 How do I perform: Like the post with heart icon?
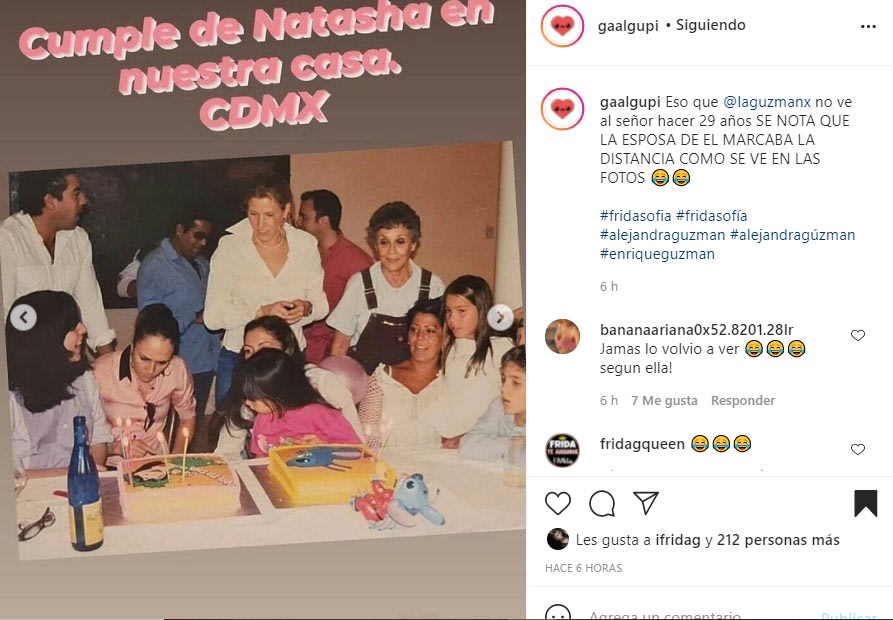click(x=558, y=503)
